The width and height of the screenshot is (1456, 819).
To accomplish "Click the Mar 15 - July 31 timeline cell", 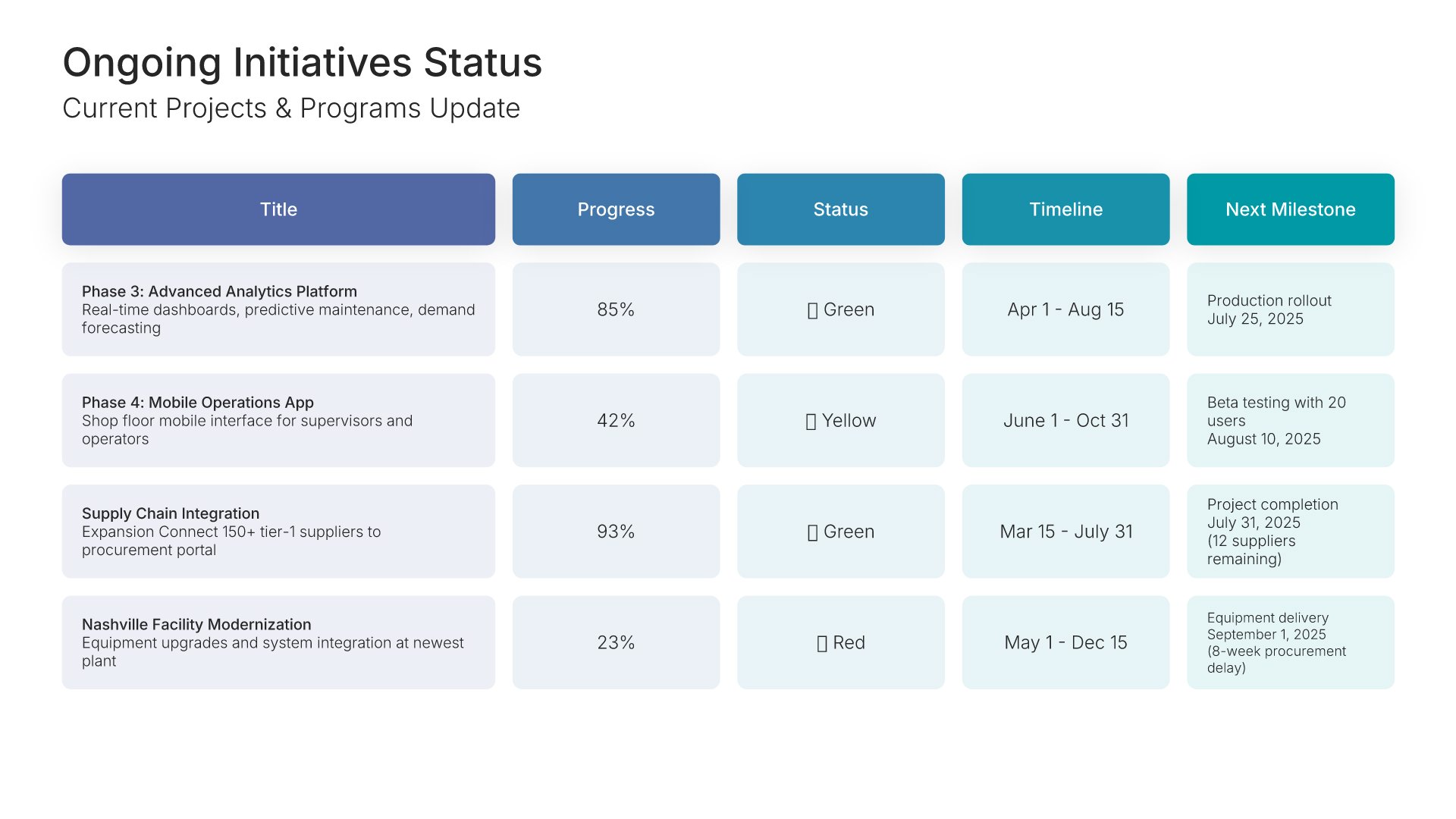I will click(1065, 532).
